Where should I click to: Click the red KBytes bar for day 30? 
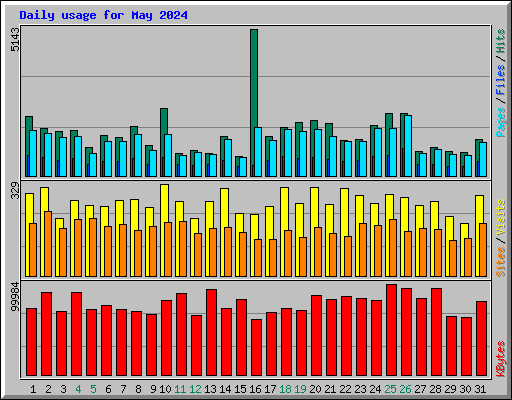coord(466,347)
